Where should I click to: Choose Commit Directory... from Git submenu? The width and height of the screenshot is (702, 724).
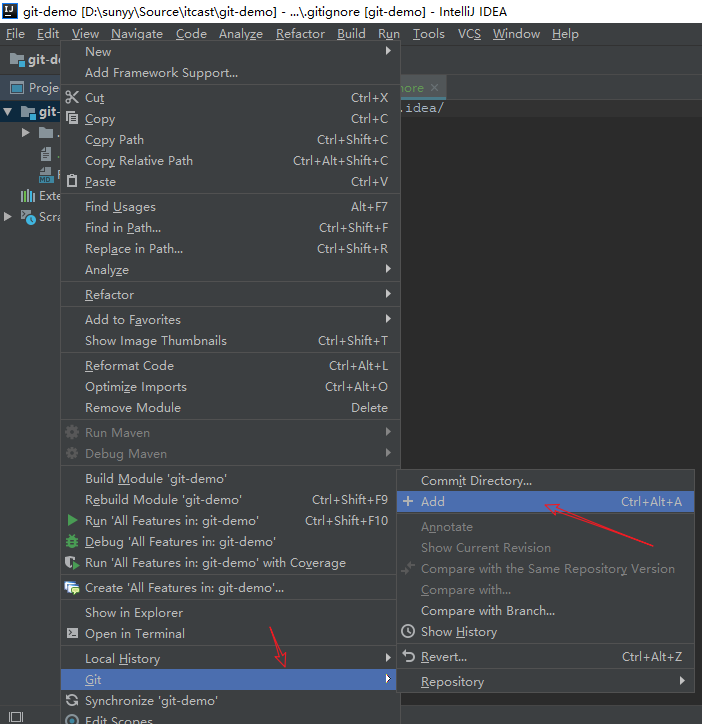476,481
